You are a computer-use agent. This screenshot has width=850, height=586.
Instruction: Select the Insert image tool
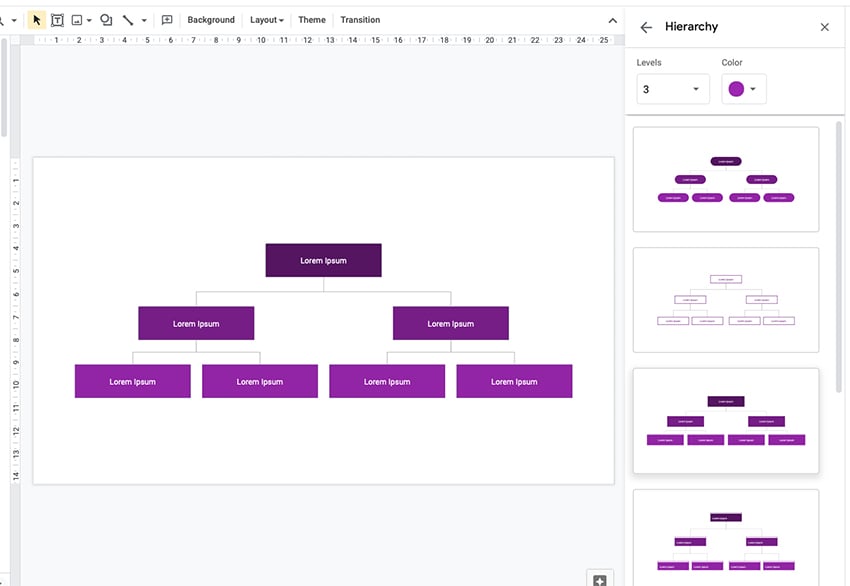[79, 19]
